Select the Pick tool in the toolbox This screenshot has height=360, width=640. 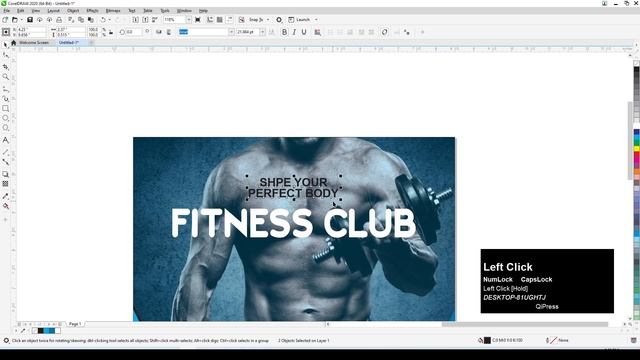point(6,44)
